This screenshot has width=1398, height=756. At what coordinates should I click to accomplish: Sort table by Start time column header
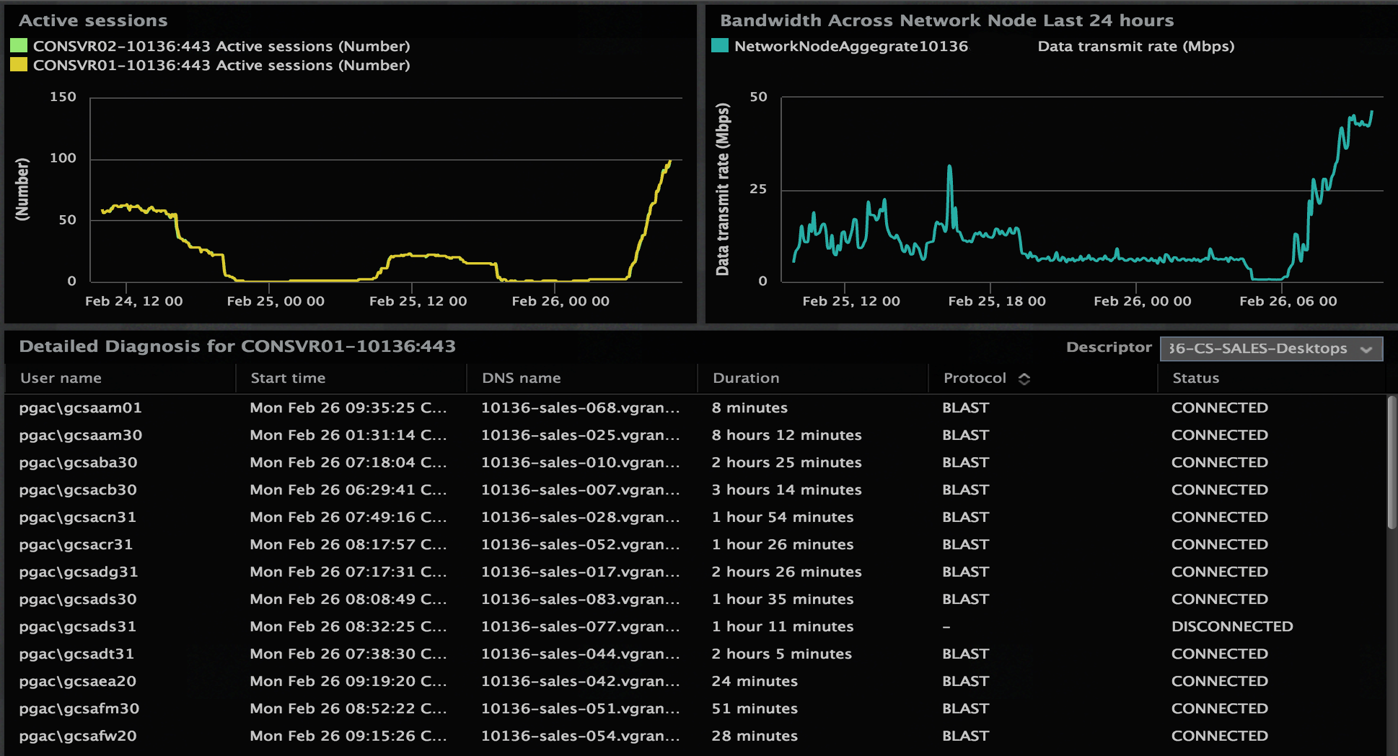pos(287,379)
